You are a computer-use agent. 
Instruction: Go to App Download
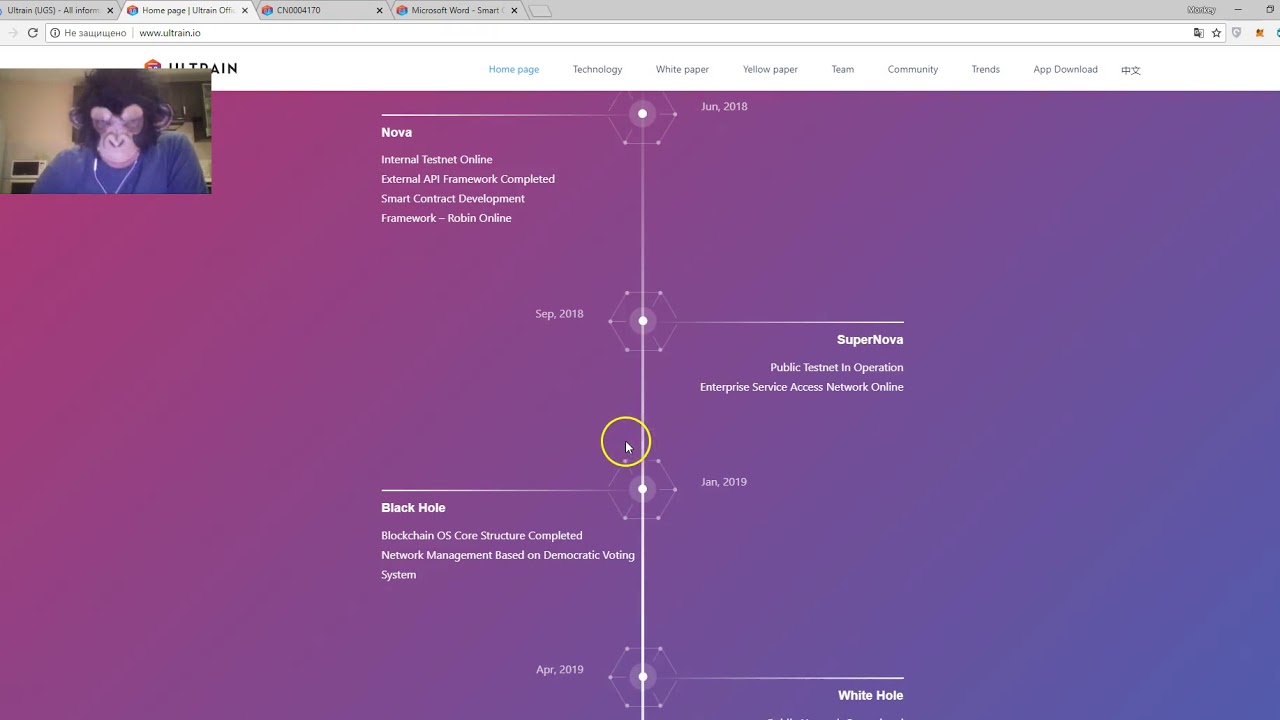[1065, 69]
